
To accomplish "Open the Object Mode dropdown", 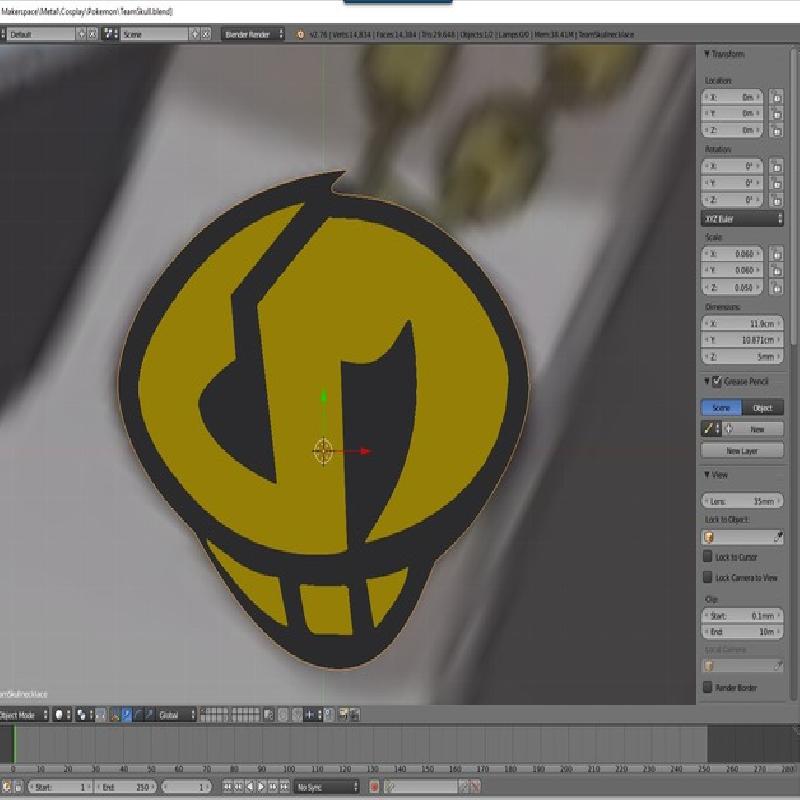I will coord(23,715).
